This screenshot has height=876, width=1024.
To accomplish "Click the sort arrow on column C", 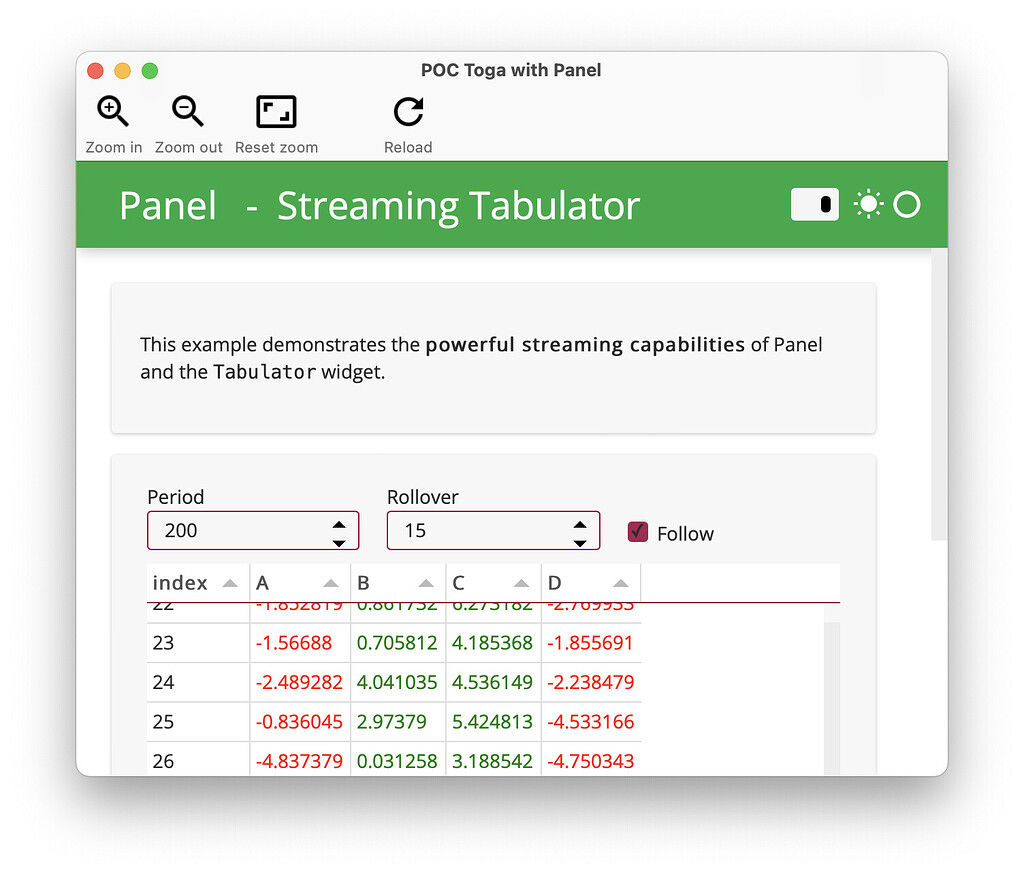I will click(x=521, y=582).
